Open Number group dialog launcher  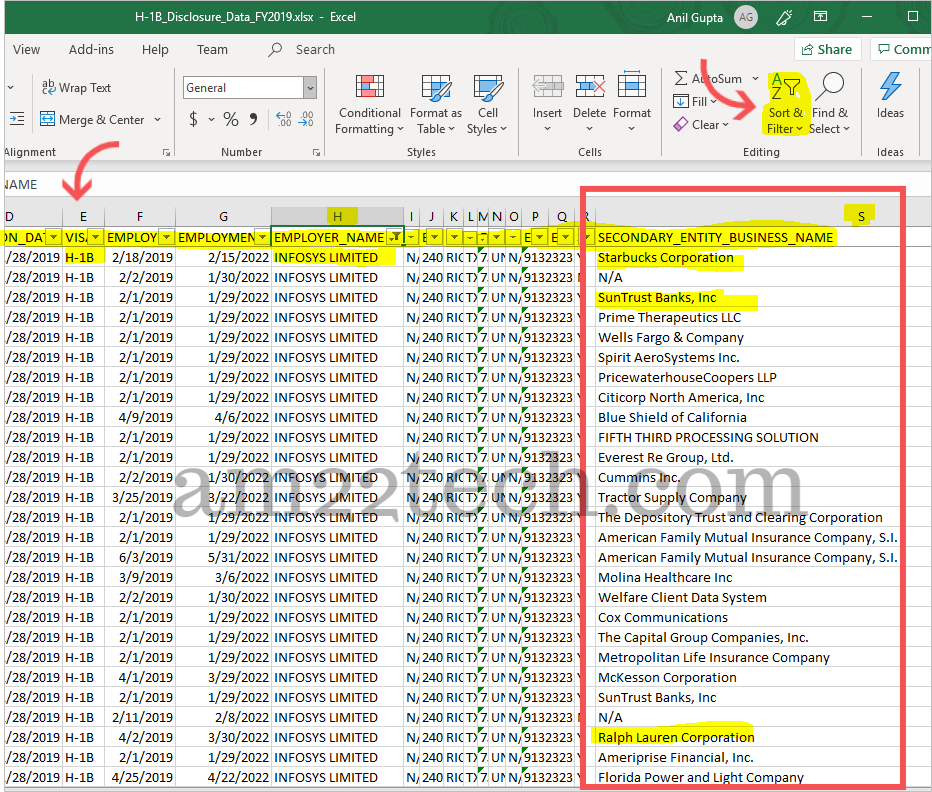(x=316, y=153)
